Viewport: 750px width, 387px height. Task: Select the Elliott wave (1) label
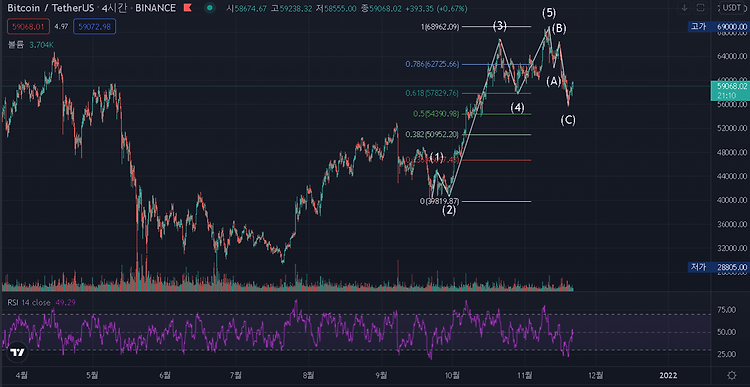click(437, 156)
